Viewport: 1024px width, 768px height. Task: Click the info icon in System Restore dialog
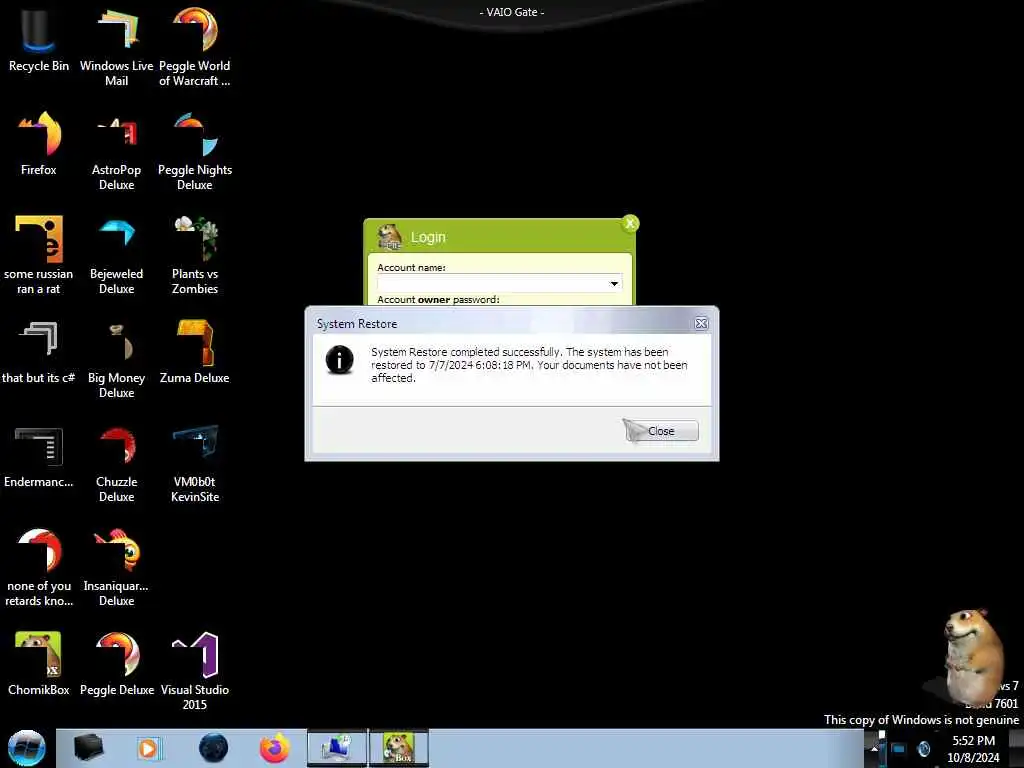(340, 360)
